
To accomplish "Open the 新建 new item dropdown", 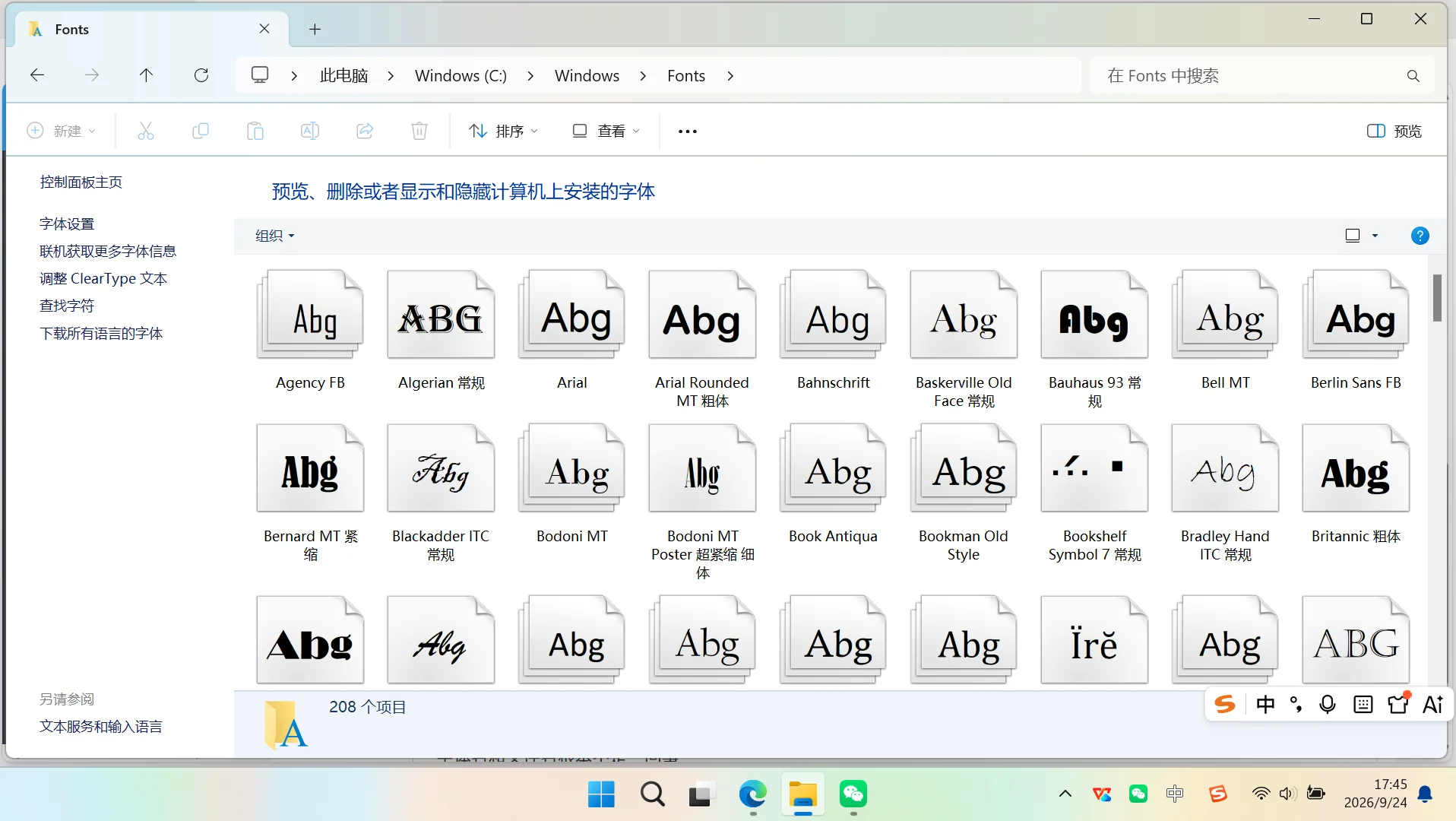I will pyautogui.click(x=62, y=132).
